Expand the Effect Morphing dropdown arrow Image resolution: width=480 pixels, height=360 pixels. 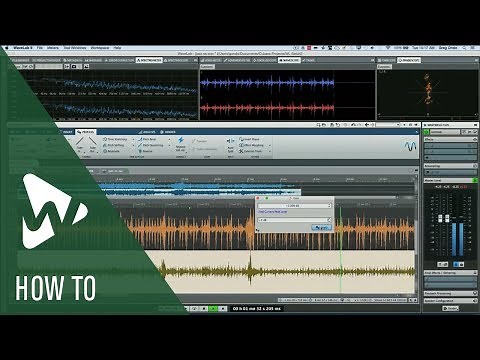[269, 145]
